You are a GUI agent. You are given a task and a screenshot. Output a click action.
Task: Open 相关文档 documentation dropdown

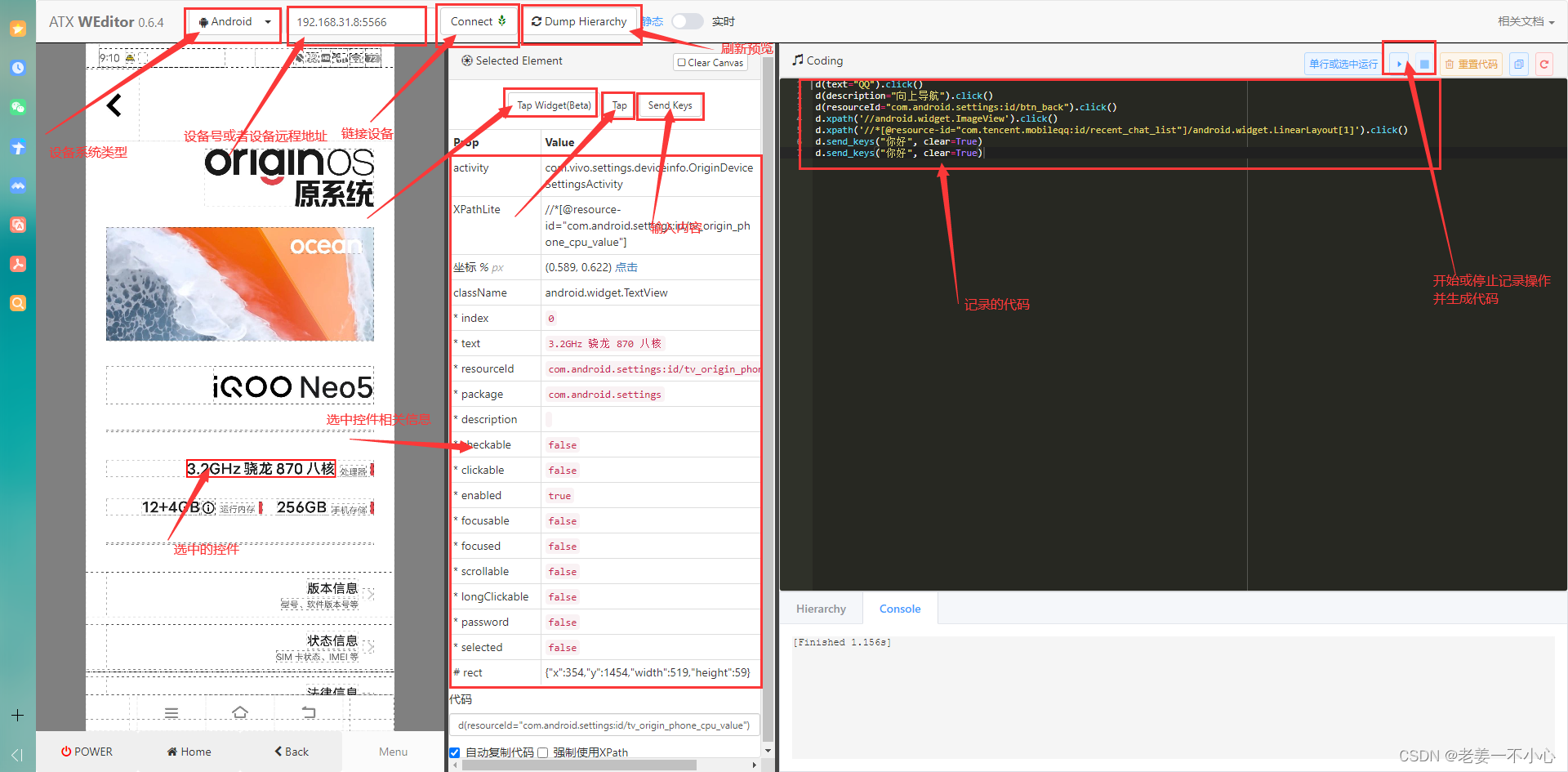[x=1526, y=21]
